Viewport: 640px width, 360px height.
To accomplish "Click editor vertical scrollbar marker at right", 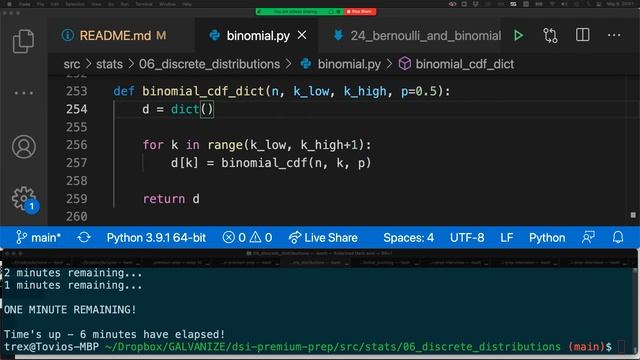I will click(x=633, y=215).
